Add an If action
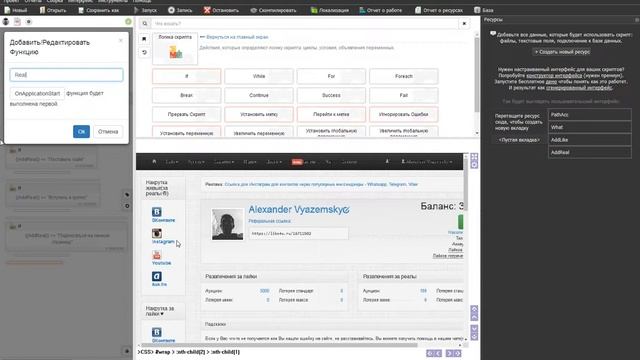 pos(187,76)
